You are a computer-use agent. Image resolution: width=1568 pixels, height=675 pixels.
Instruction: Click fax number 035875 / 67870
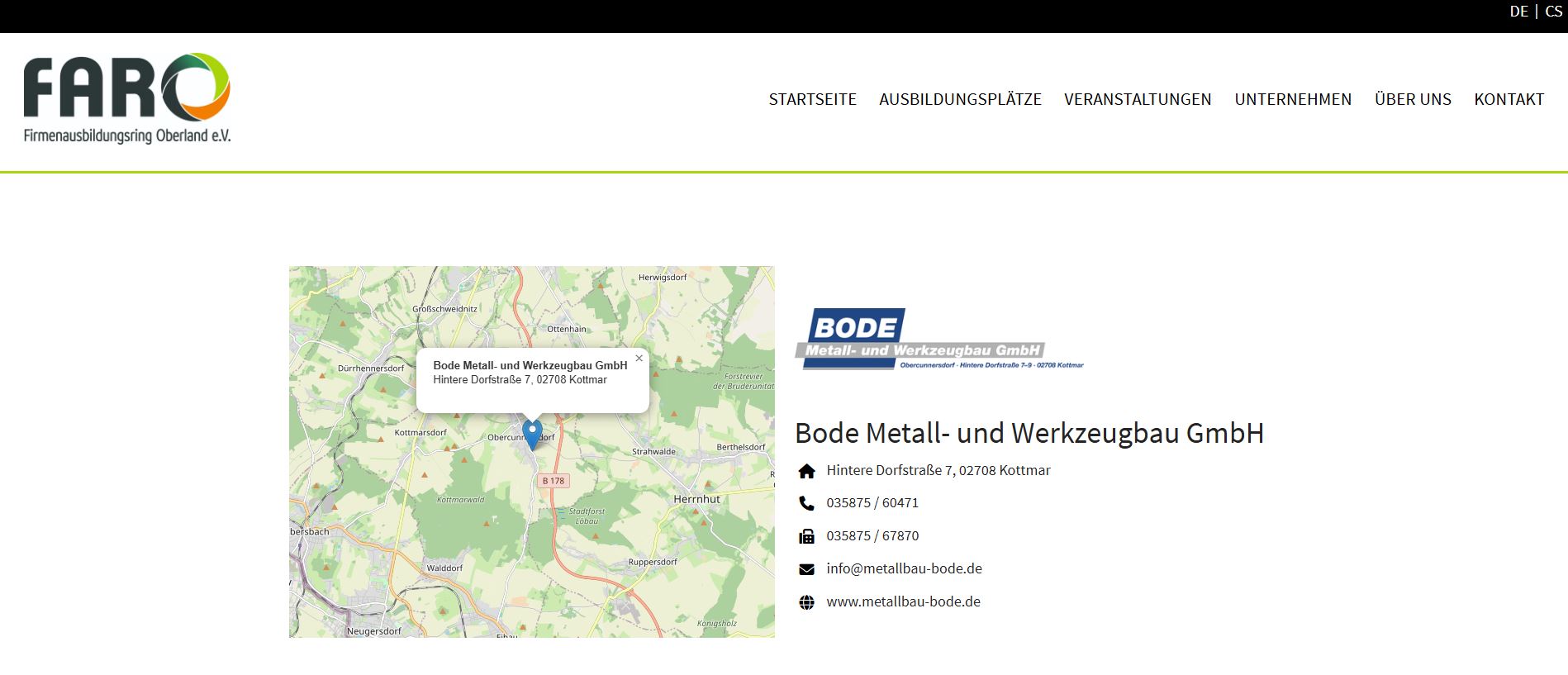click(872, 535)
